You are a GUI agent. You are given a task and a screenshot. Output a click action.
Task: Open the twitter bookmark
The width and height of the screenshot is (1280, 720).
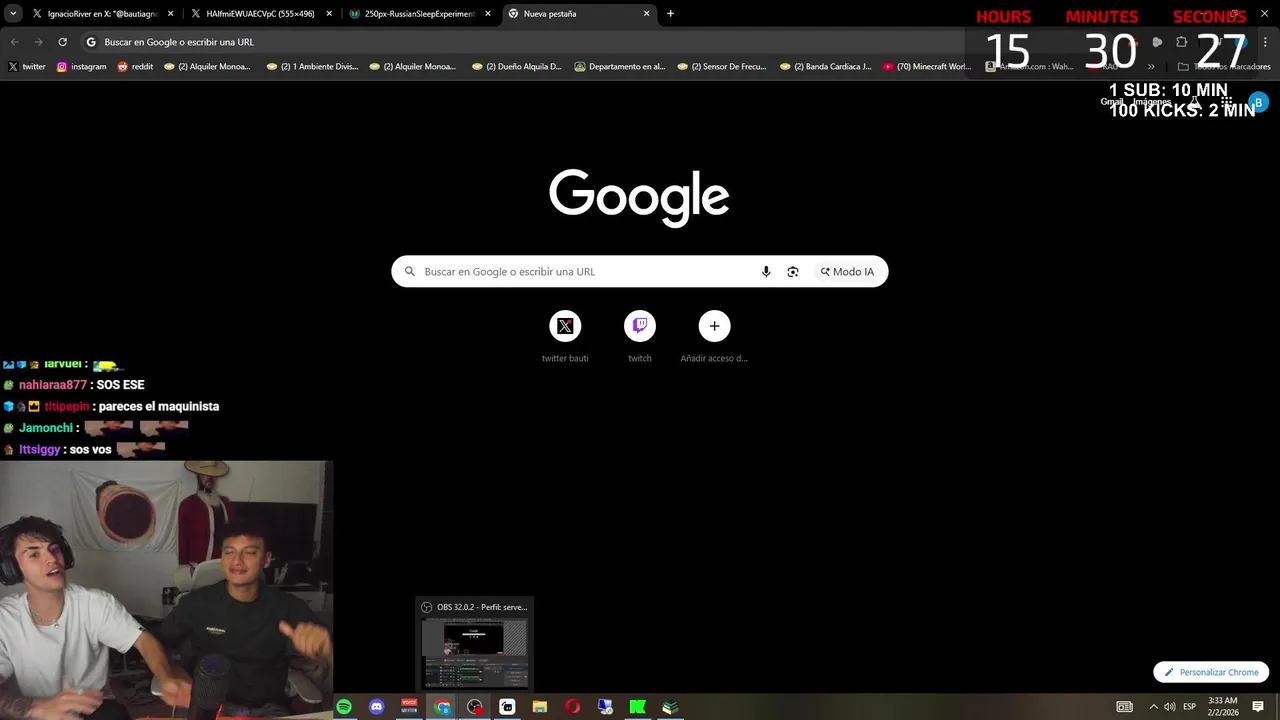27,67
